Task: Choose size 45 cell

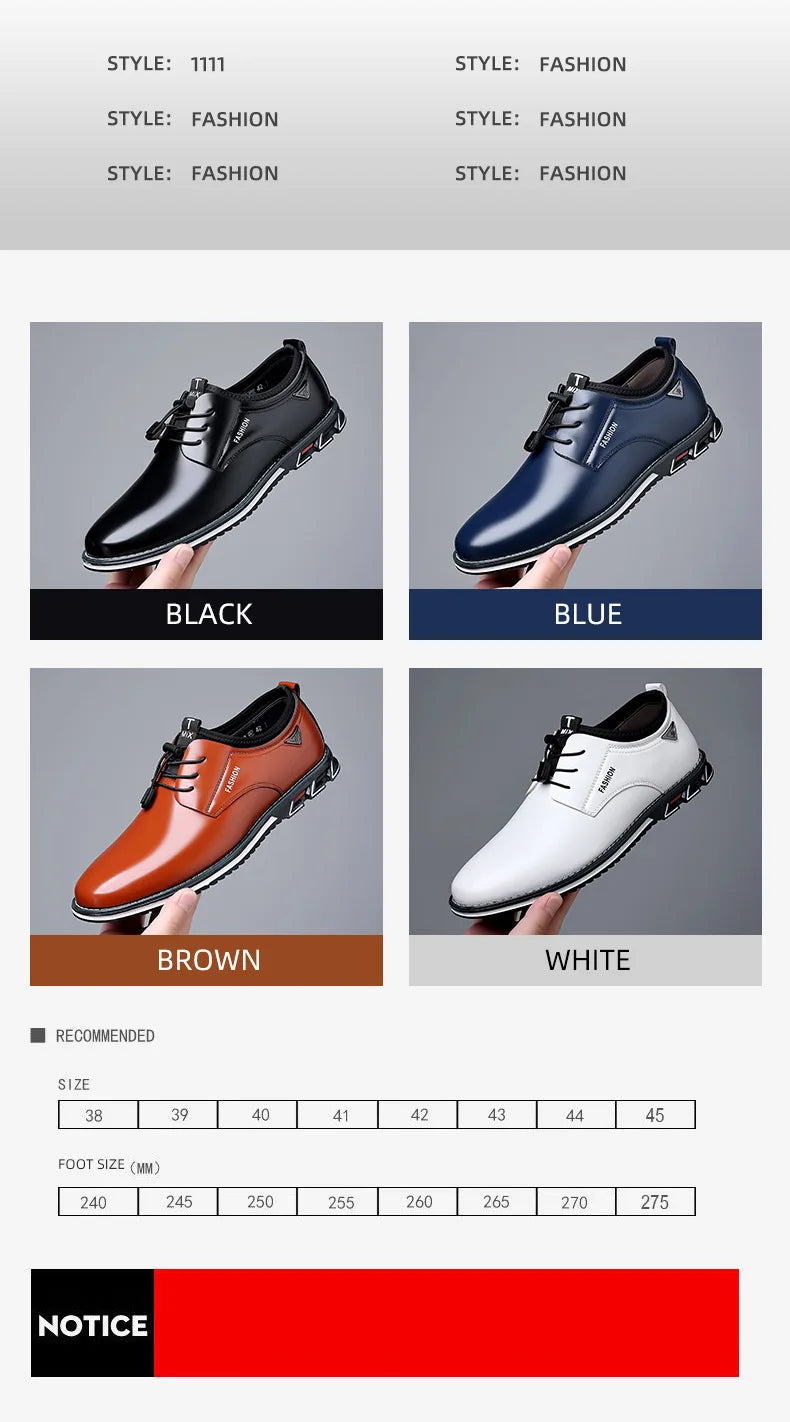Action: (x=656, y=1115)
